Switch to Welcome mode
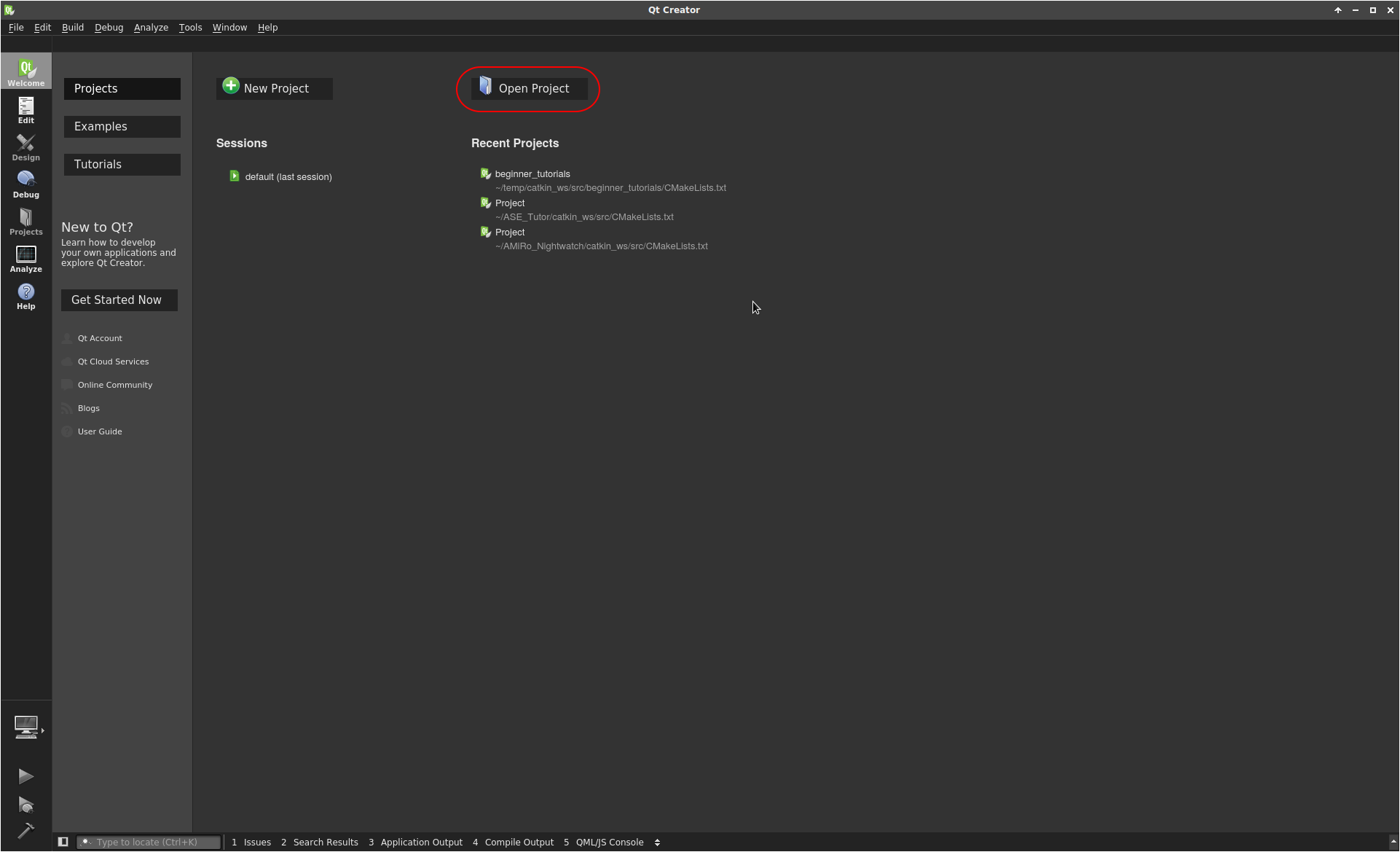The height and width of the screenshot is (852, 1400). click(x=26, y=71)
